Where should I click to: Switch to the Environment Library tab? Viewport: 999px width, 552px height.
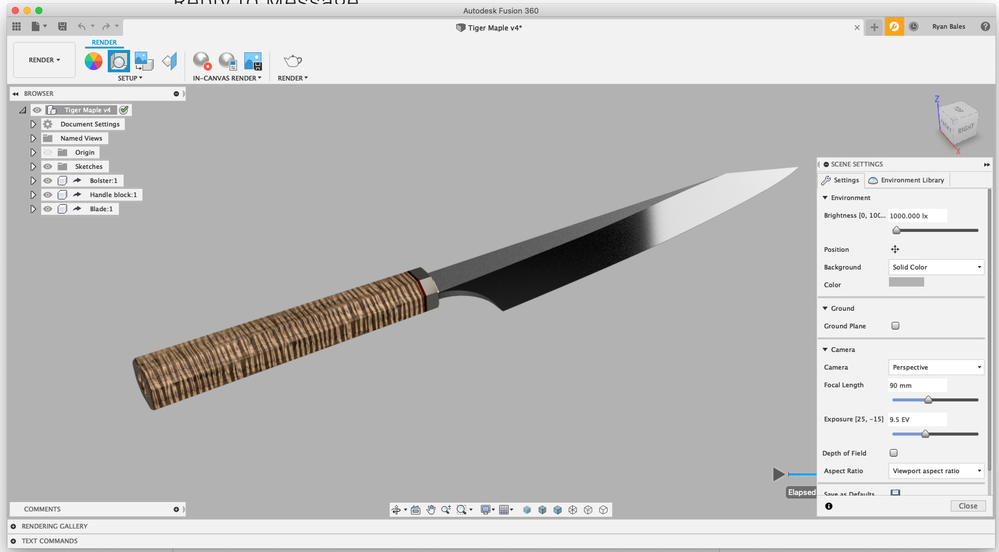pyautogui.click(x=907, y=180)
